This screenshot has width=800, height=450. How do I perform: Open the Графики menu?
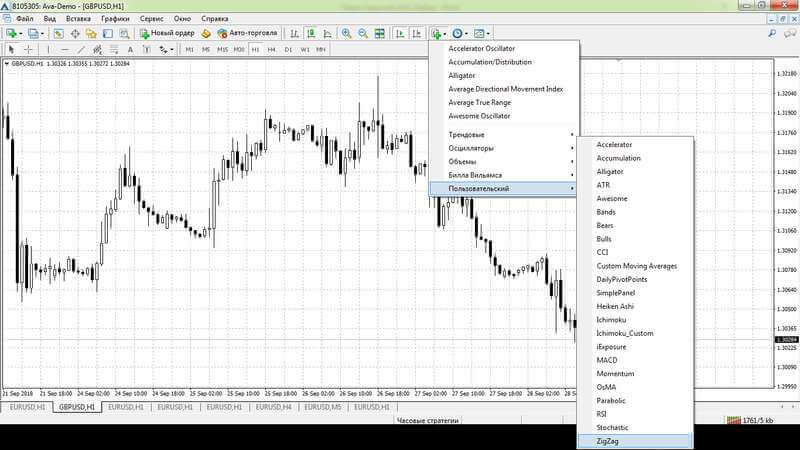coord(115,19)
